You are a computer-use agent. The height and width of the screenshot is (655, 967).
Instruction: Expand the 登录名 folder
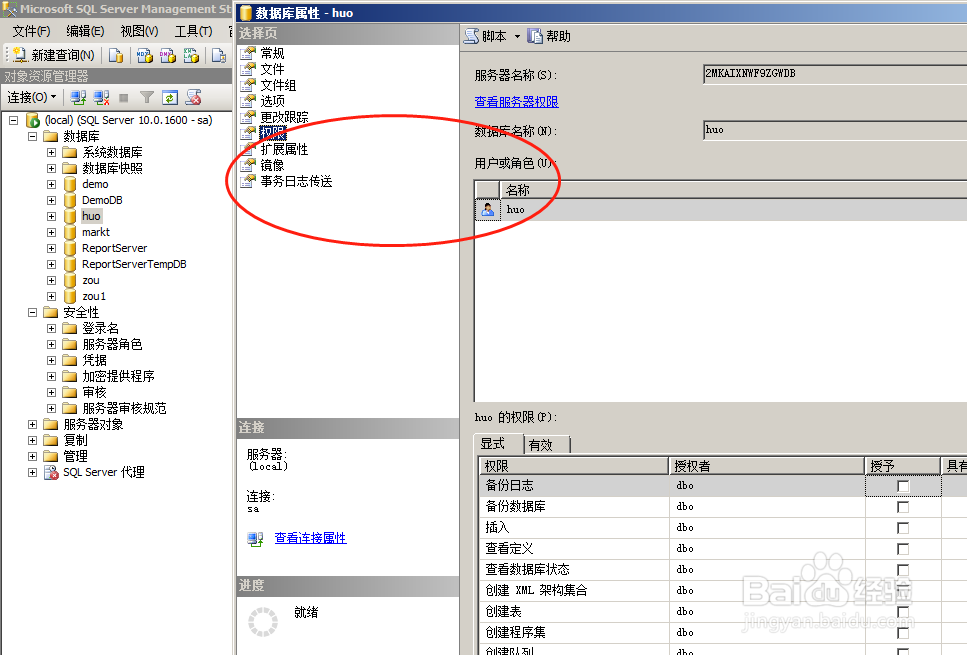(x=51, y=329)
